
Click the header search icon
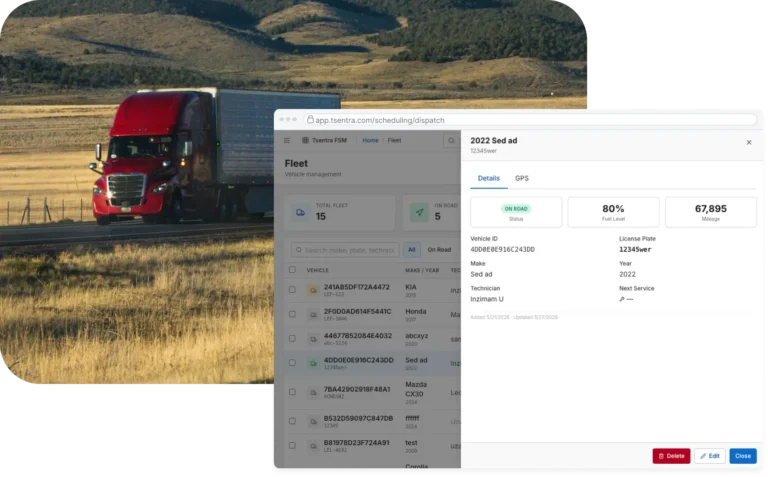click(x=451, y=141)
